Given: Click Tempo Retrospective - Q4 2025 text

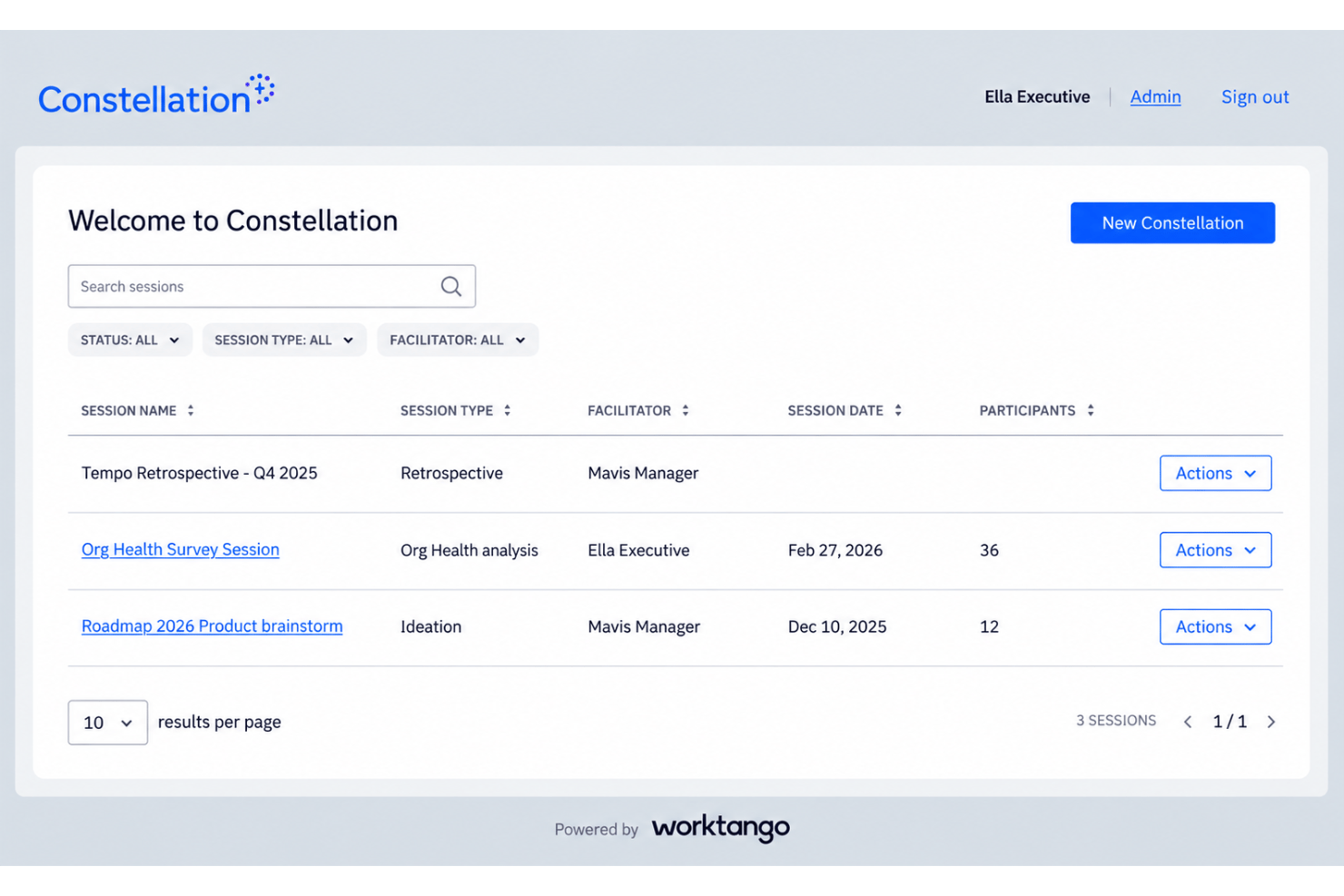Looking at the screenshot, I should point(199,473).
